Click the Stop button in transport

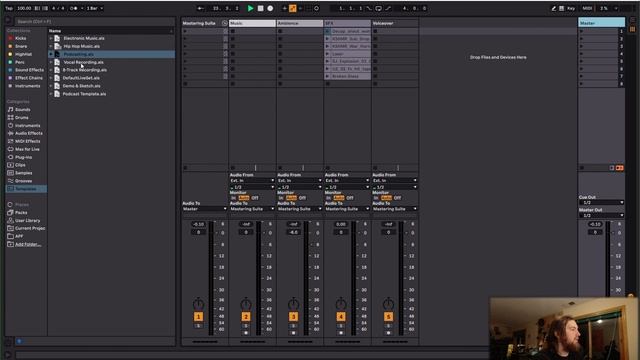[x=260, y=8]
